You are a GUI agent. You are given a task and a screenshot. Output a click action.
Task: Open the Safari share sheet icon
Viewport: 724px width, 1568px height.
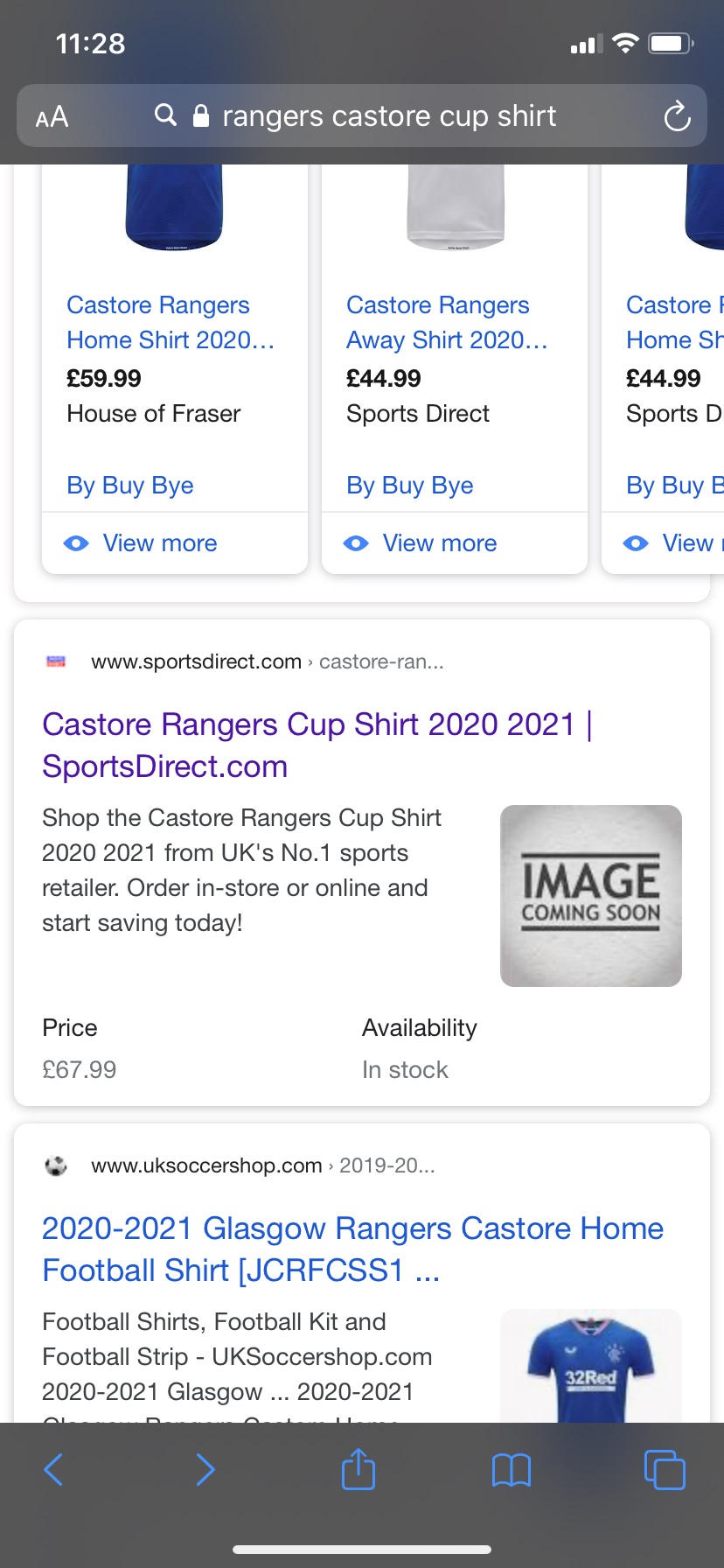(359, 1468)
